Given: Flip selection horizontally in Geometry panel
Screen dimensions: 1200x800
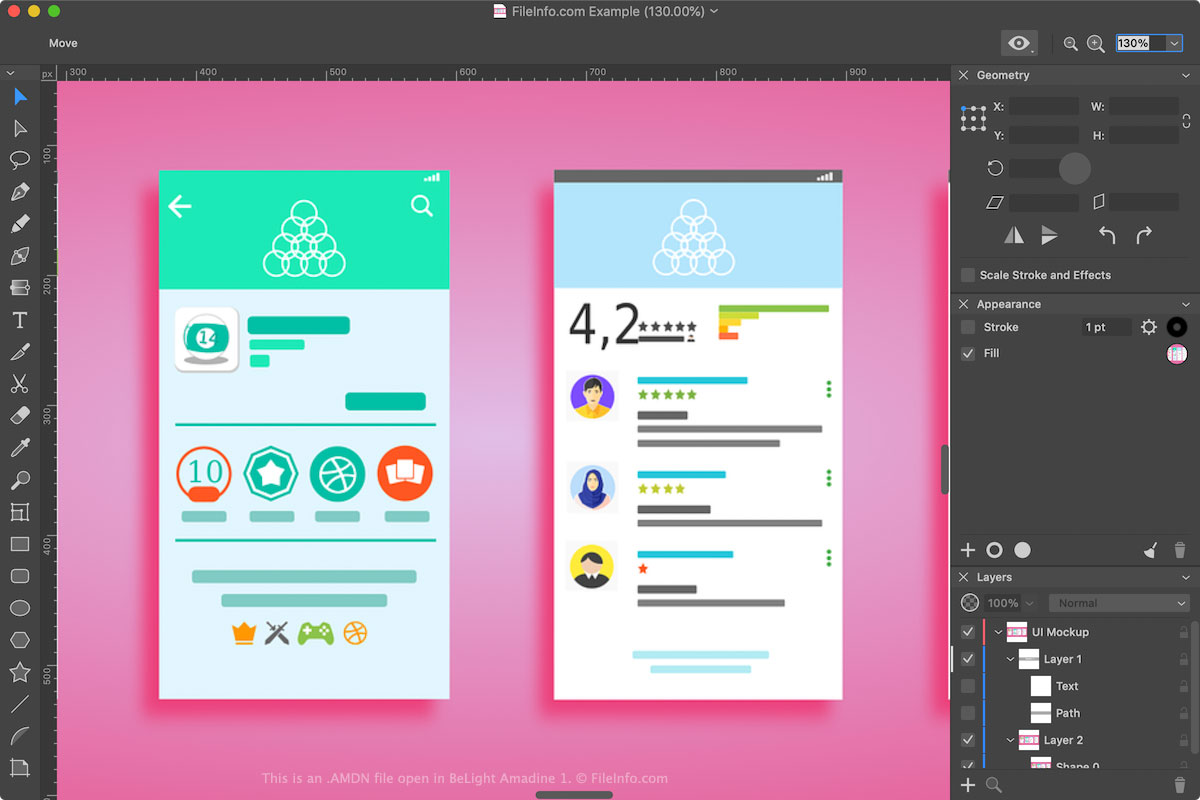Looking at the screenshot, I should click(x=1014, y=235).
